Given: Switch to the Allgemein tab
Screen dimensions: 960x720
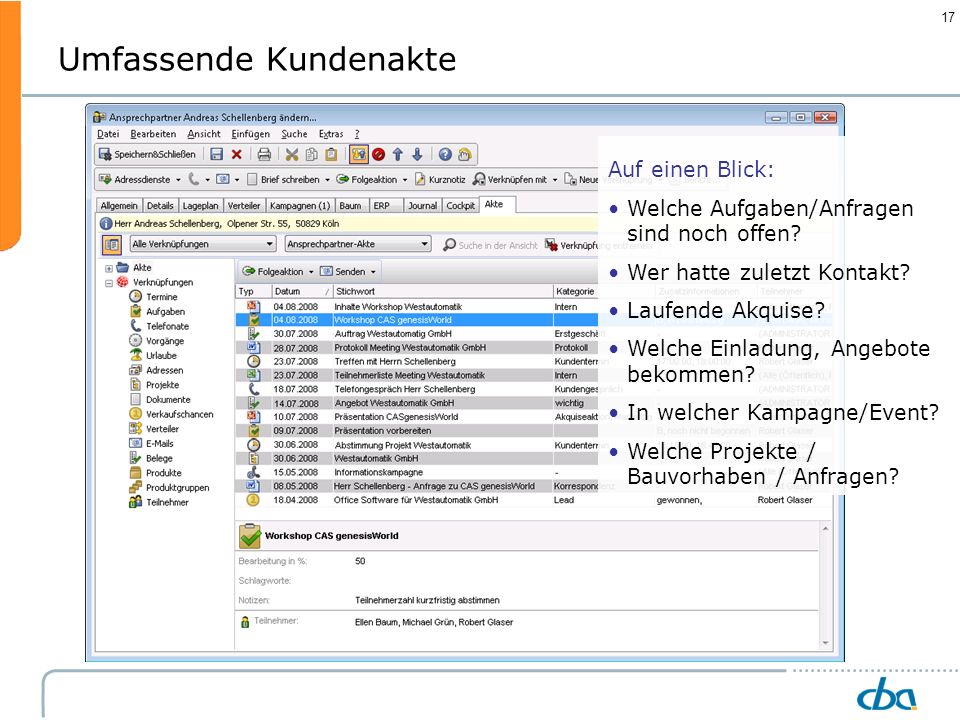Looking at the screenshot, I should click(x=119, y=206).
